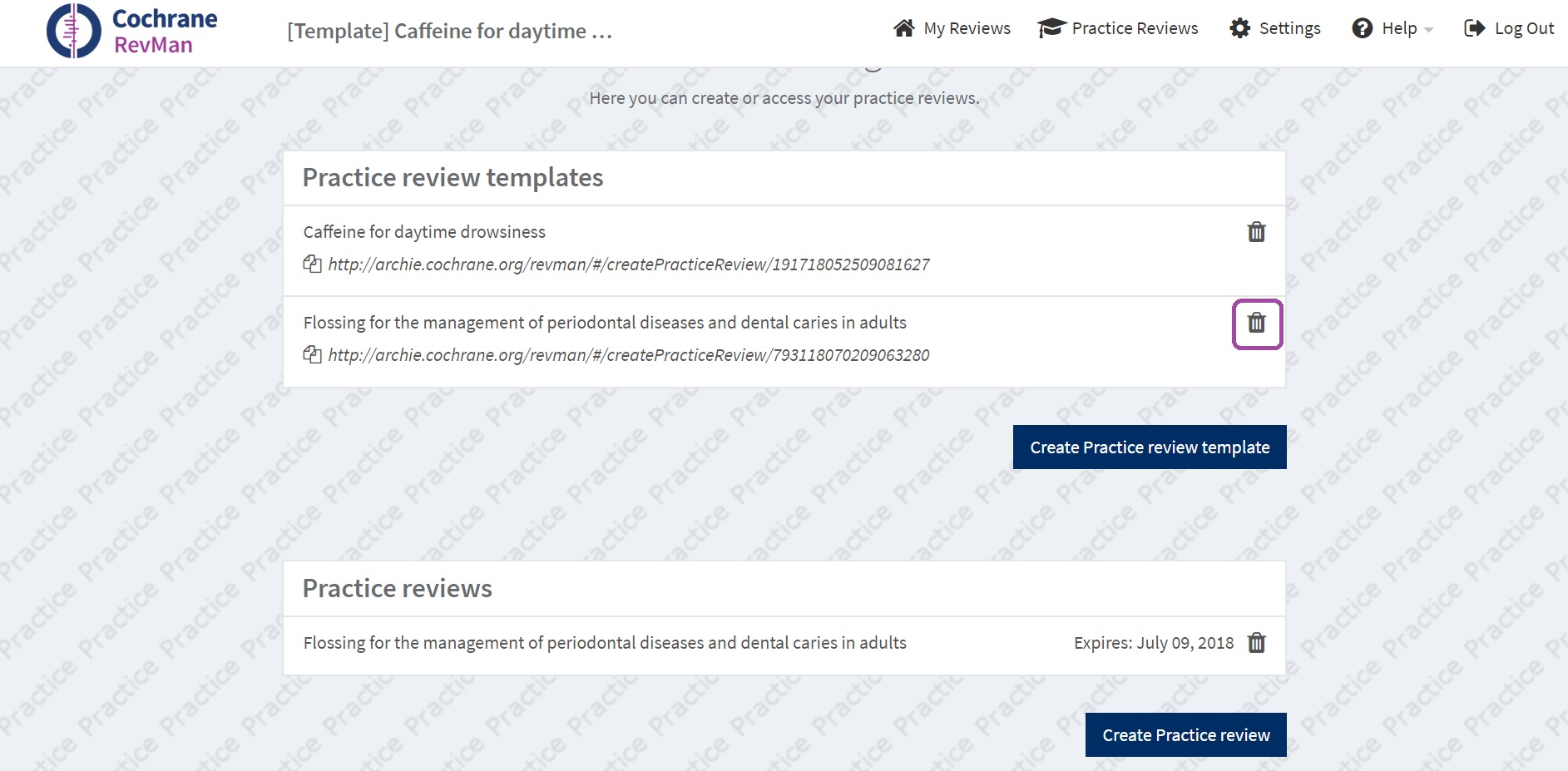Copy the Flossing template link icon
The width and height of the screenshot is (1568, 771).
pyautogui.click(x=312, y=355)
